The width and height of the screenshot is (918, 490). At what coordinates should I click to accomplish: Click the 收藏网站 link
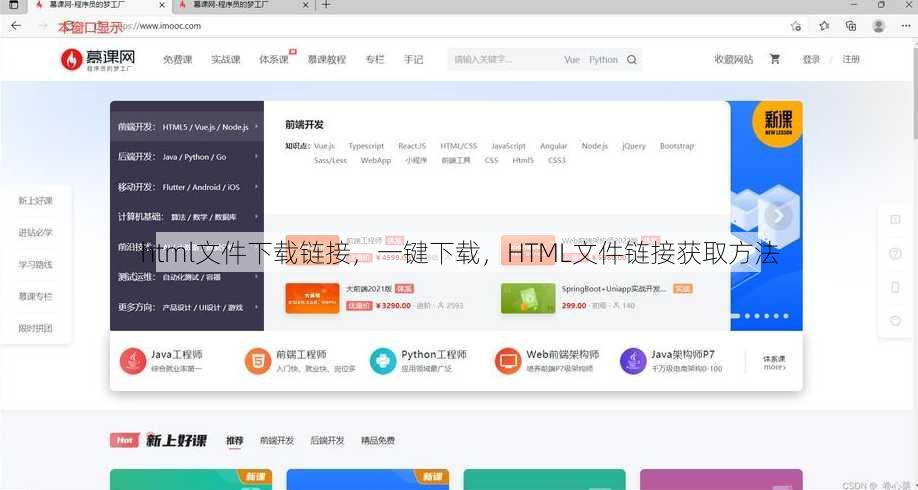click(x=734, y=59)
